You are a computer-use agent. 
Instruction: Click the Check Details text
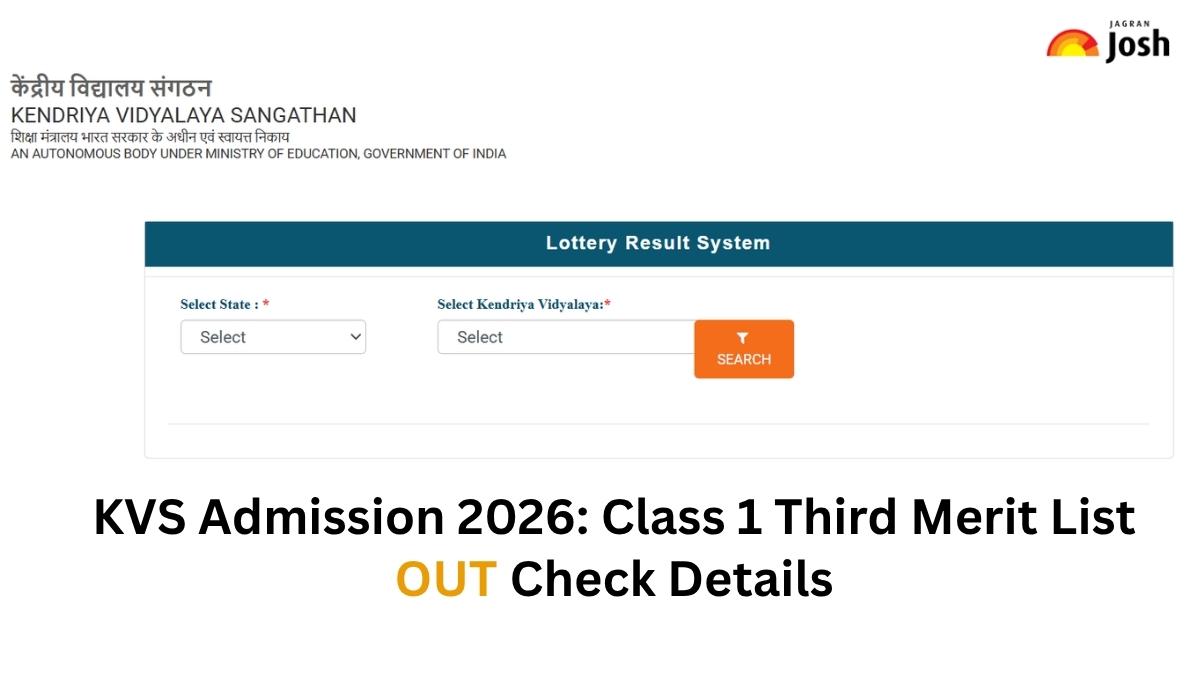coord(671,578)
